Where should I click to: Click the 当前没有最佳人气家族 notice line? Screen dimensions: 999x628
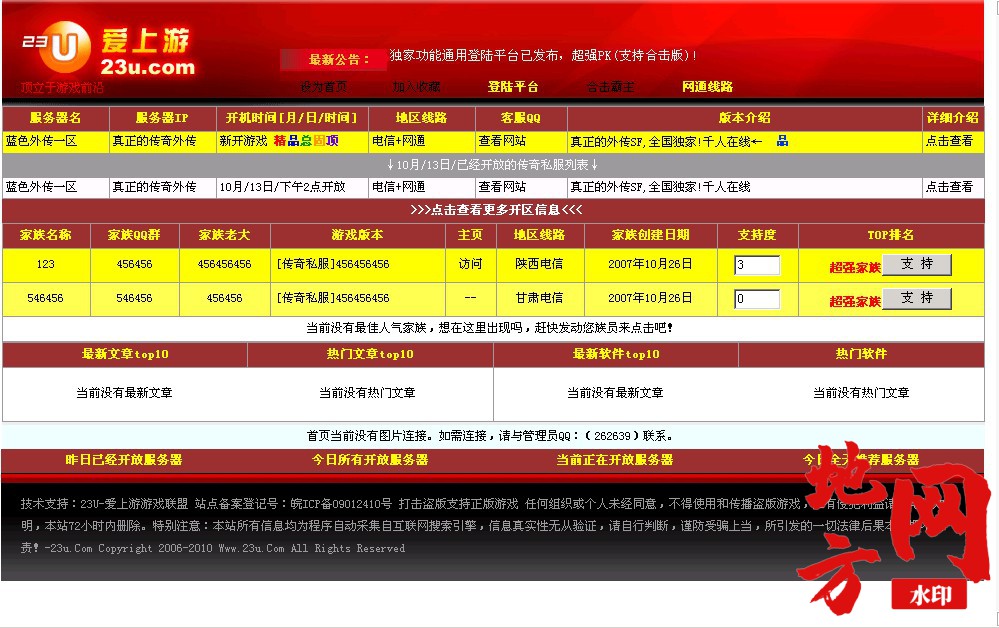pos(489,328)
